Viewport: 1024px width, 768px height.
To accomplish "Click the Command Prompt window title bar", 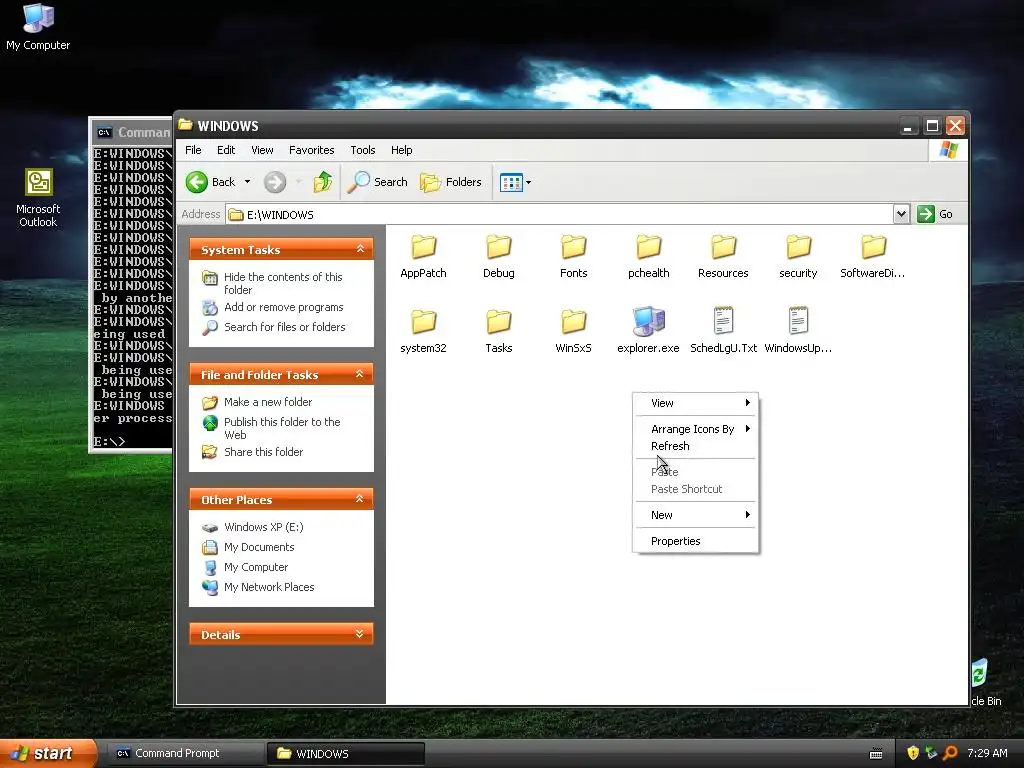I will point(131,132).
